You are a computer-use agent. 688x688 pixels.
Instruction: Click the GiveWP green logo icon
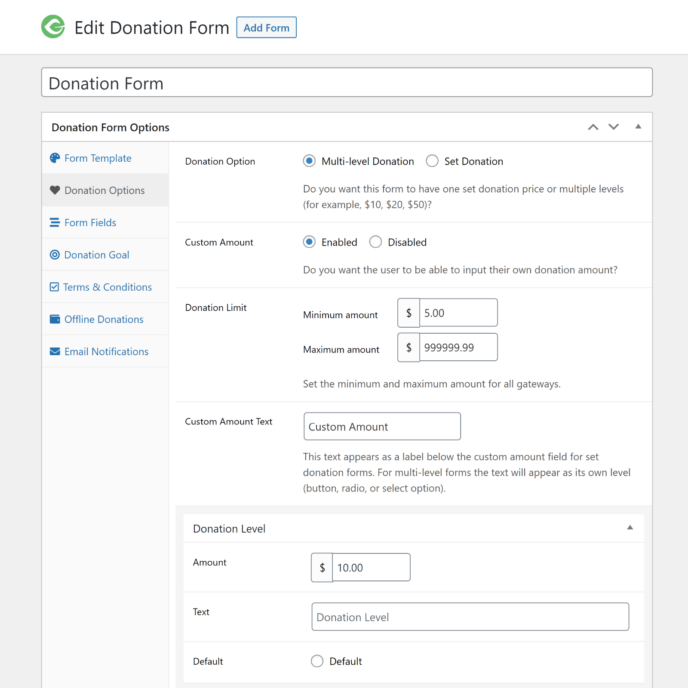point(53,27)
